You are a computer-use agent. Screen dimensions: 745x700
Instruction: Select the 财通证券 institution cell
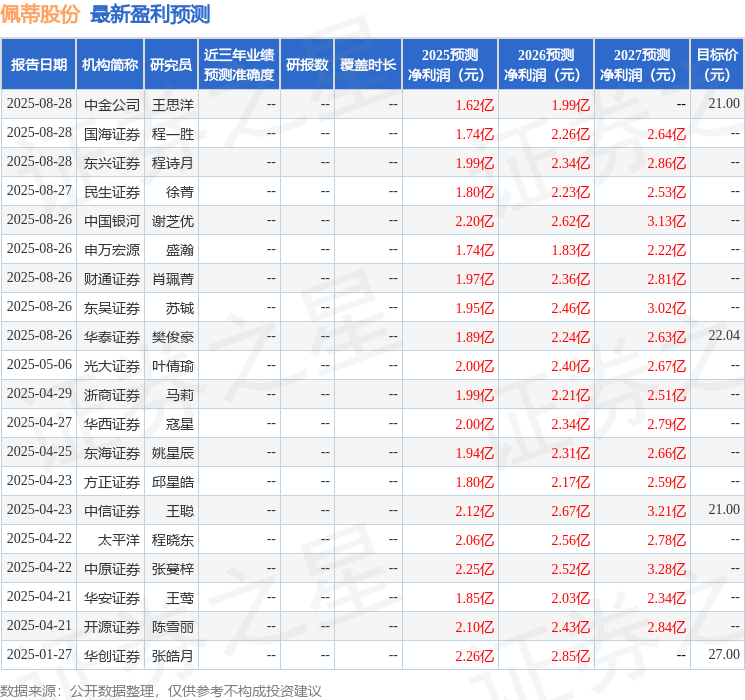click(112, 279)
